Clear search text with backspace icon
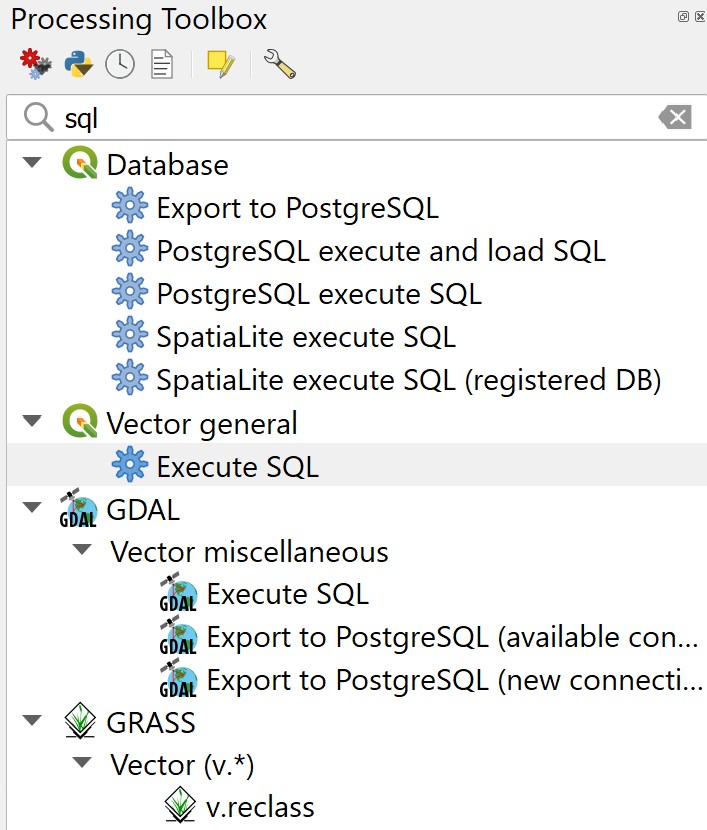This screenshot has height=830, width=707. (x=675, y=118)
